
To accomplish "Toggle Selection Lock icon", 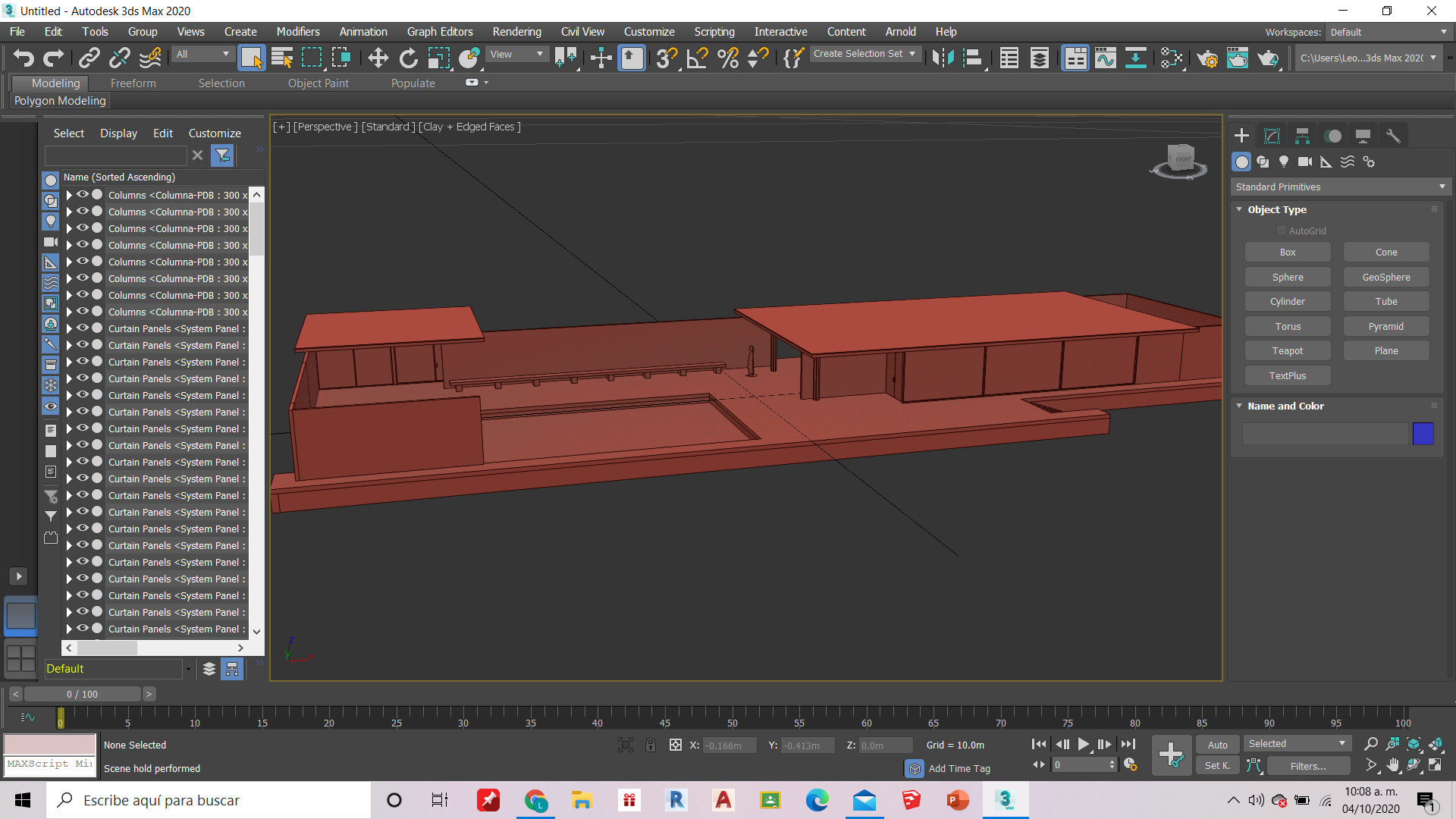I will [651, 745].
